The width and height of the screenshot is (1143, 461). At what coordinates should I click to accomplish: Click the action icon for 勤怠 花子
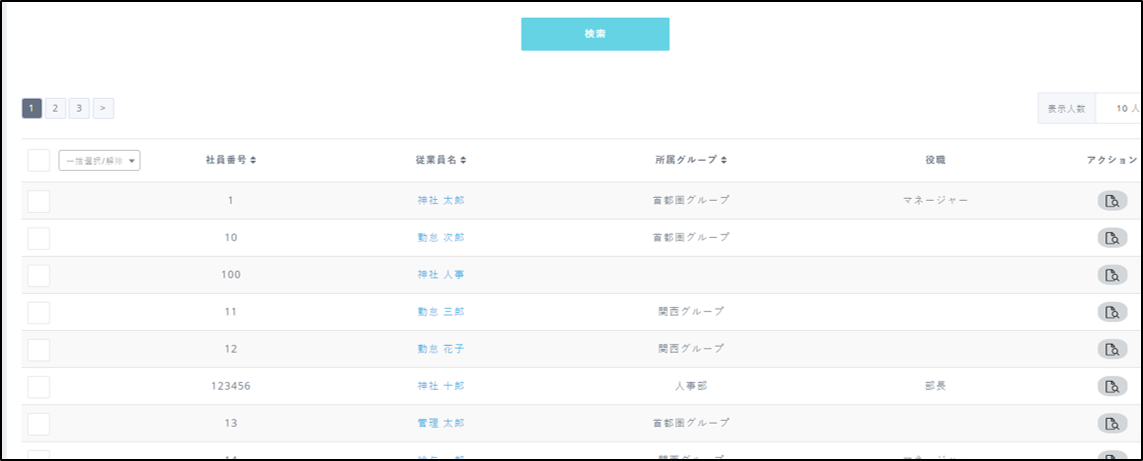[1111, 349]
